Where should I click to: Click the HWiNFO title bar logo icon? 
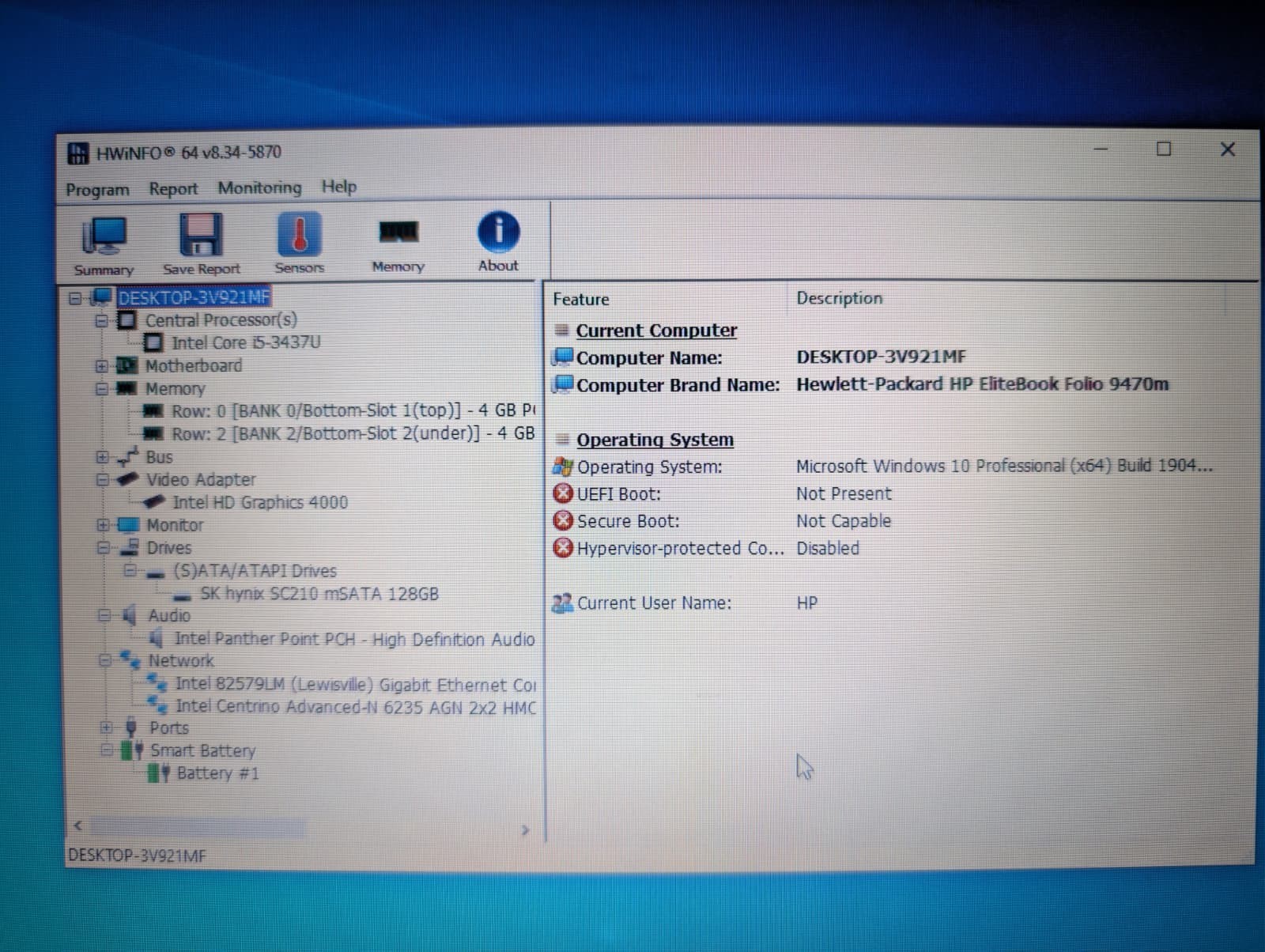click(78, 153)
